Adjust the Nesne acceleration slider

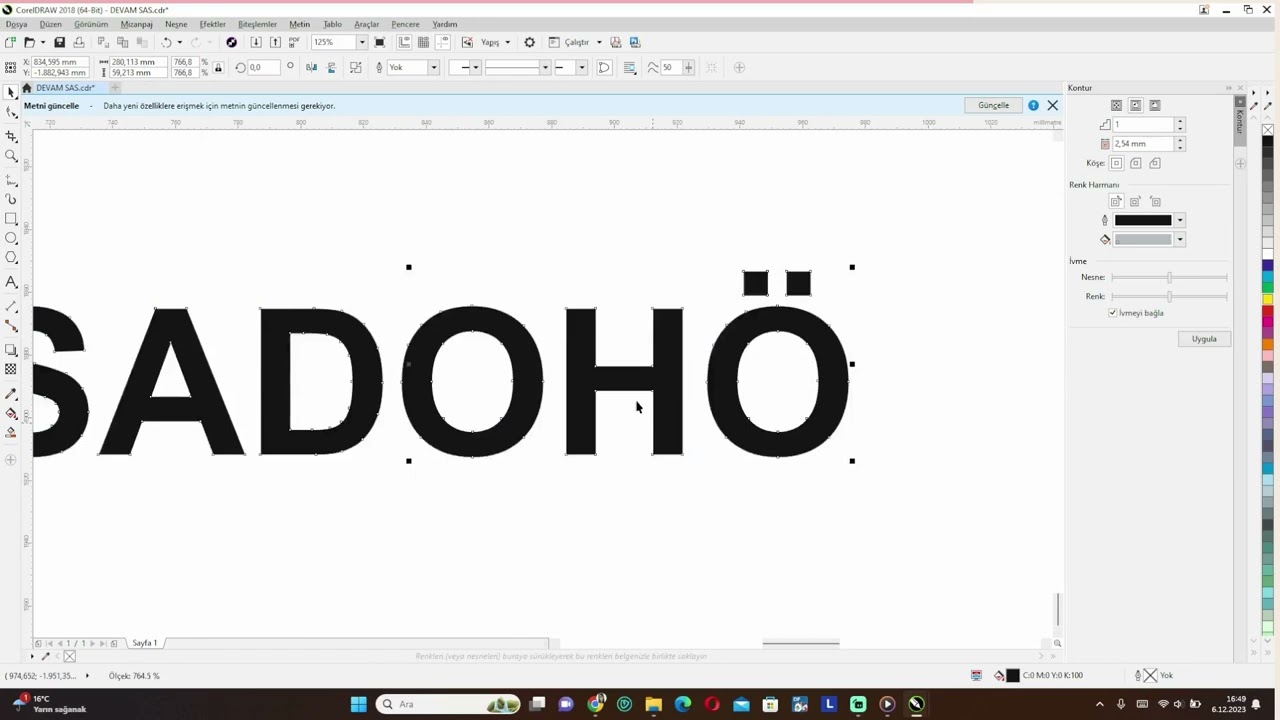[1169, 277]
